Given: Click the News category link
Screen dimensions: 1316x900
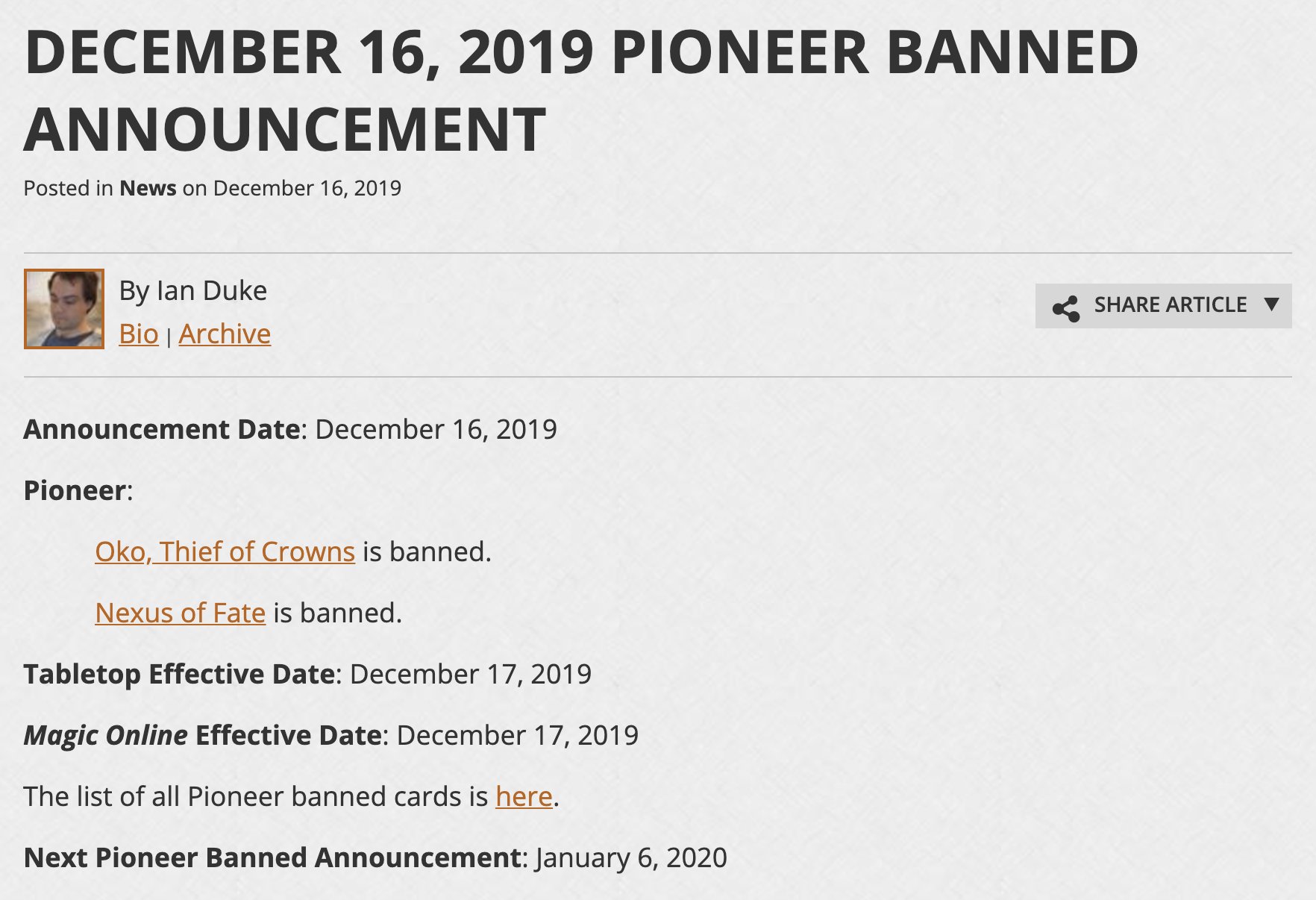Looking at the screenshot, I should [148, 188].
